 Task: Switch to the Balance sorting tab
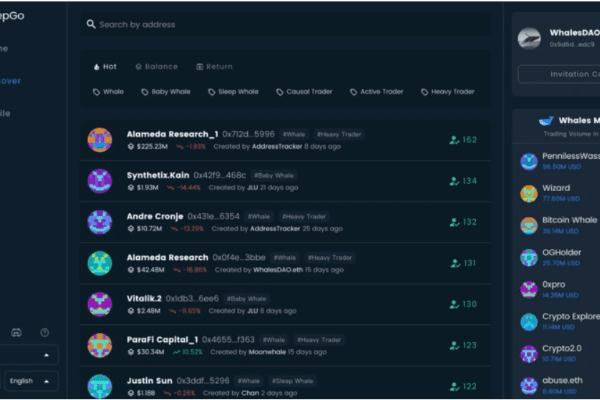click(155, 67)
